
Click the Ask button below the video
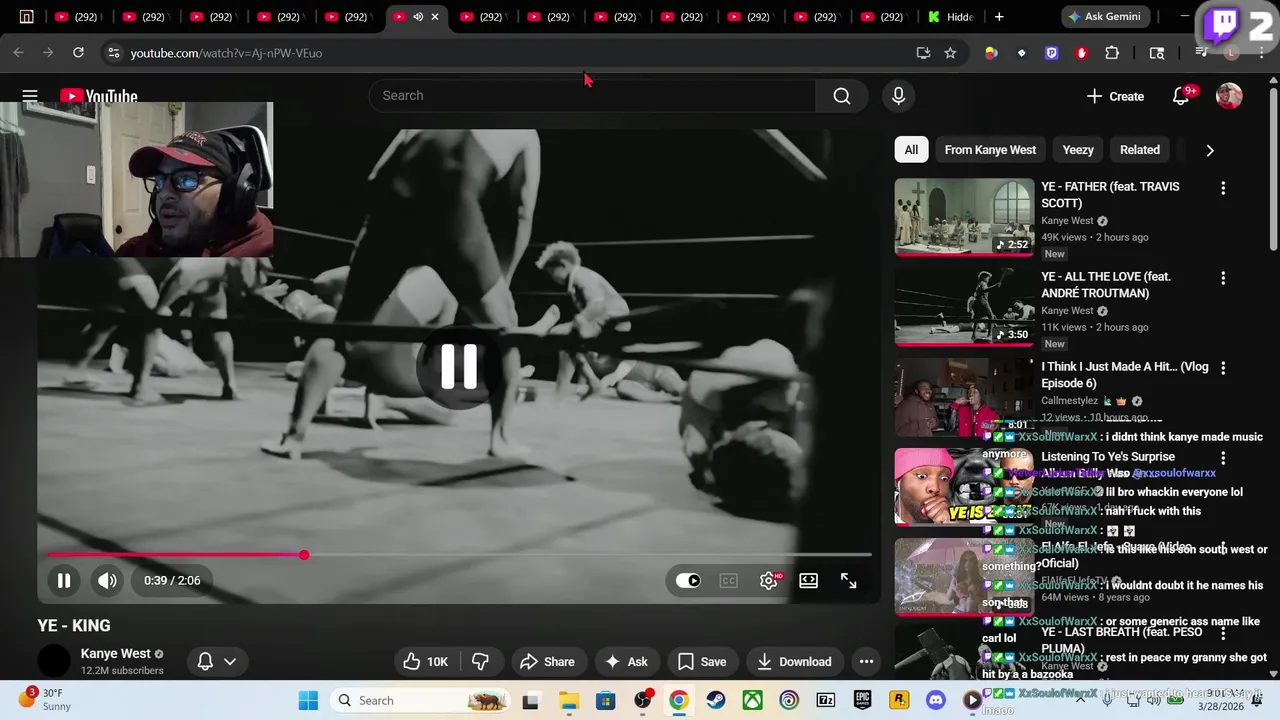[626, 661]
